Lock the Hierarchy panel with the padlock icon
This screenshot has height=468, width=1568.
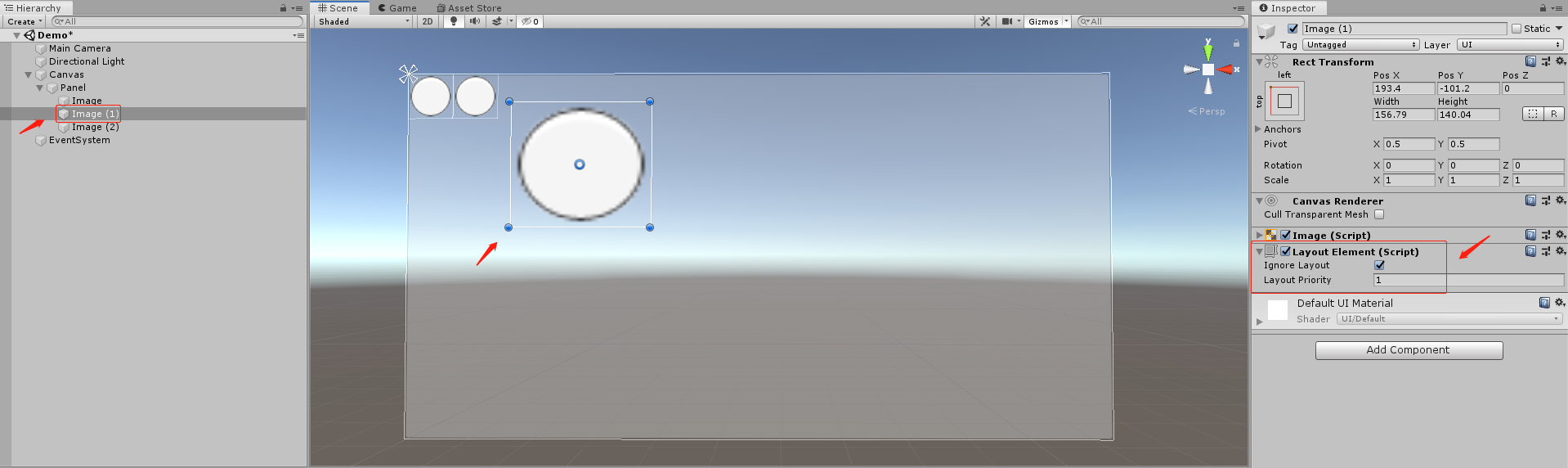(x=283, y=8)
